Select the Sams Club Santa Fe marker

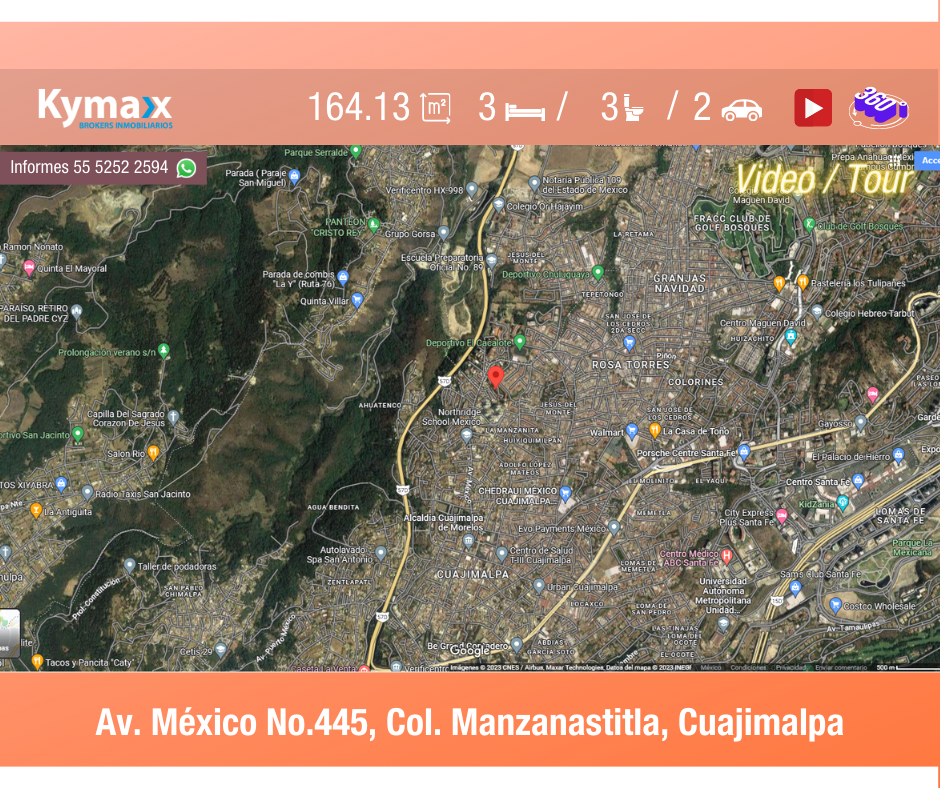[x=796, y=587]
